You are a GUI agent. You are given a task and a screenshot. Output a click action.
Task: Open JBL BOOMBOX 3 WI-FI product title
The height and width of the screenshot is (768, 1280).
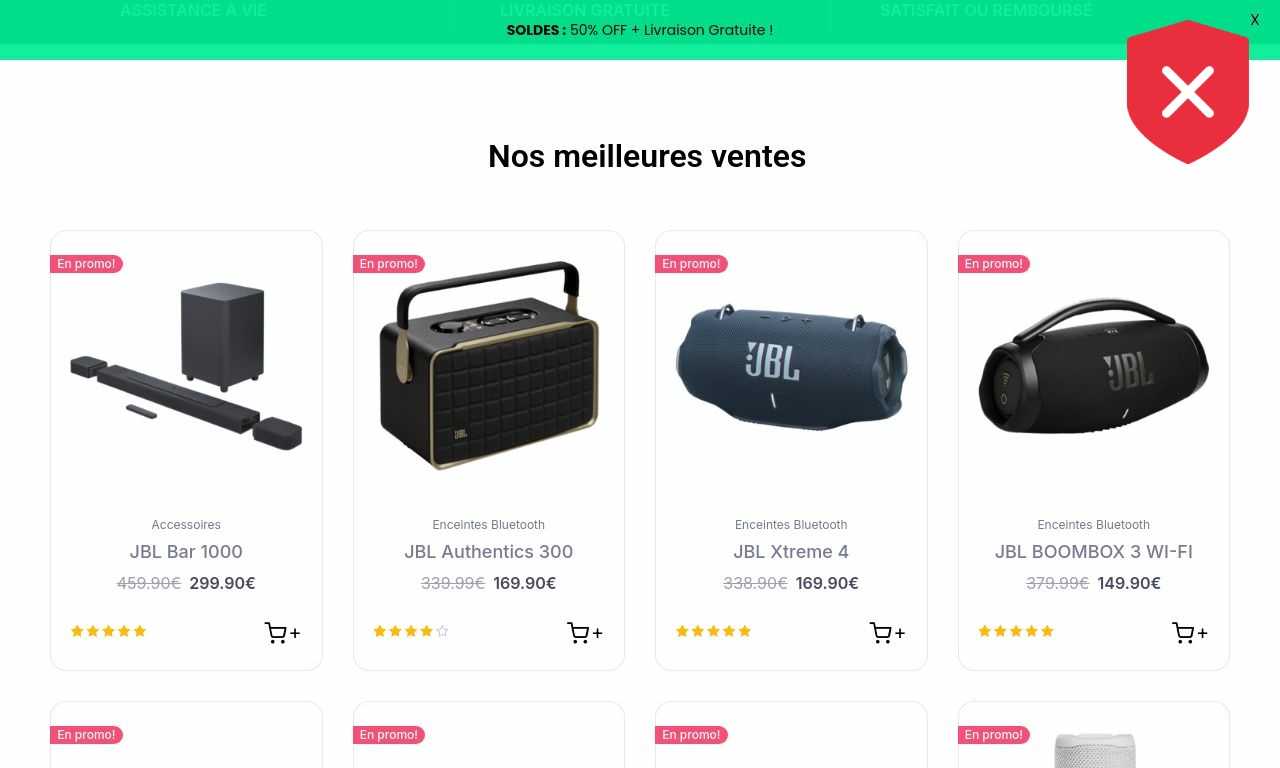pyautogui.click(x=1094, y=552)
